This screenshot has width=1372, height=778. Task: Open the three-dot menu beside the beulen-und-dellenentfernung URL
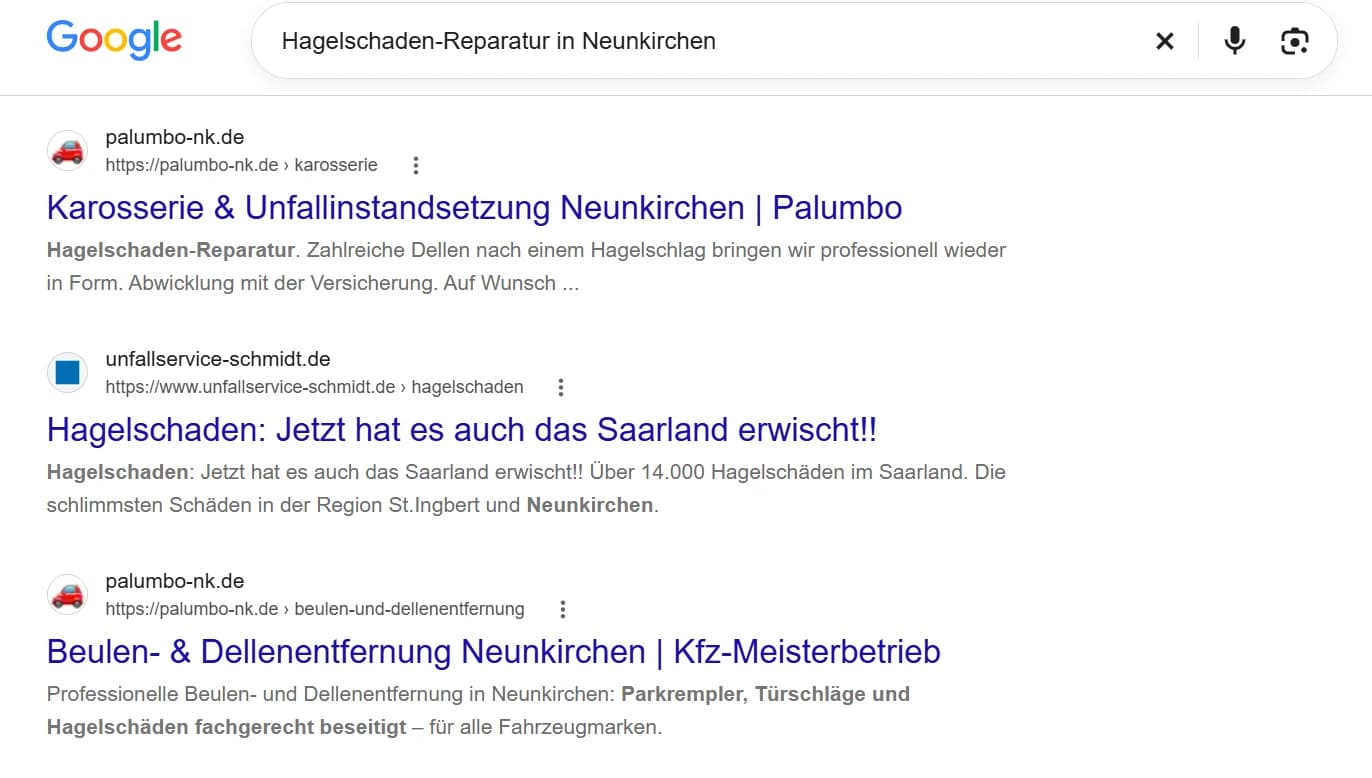tap(563, 609)
